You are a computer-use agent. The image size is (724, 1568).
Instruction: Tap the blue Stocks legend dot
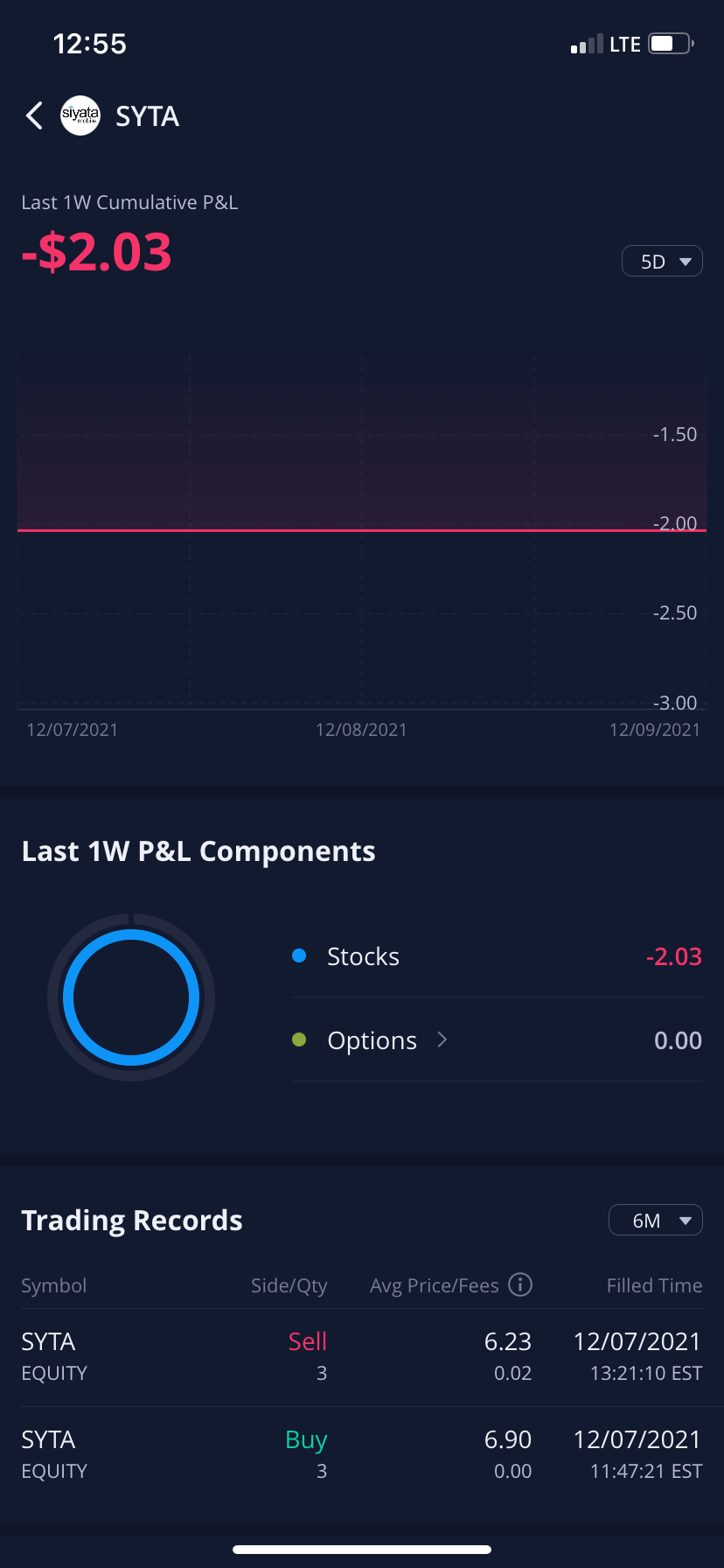click(x=299, y=956)
